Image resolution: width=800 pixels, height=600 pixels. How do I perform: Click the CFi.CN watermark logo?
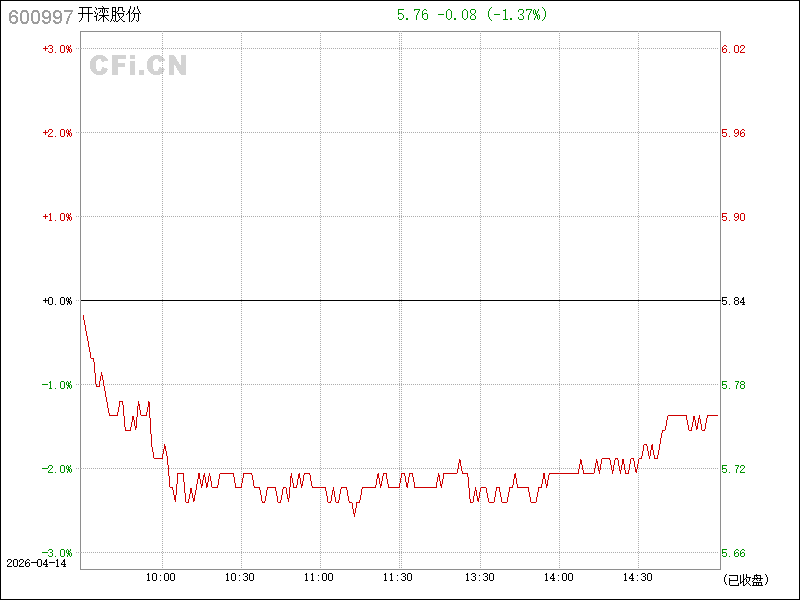coord(138,66)
